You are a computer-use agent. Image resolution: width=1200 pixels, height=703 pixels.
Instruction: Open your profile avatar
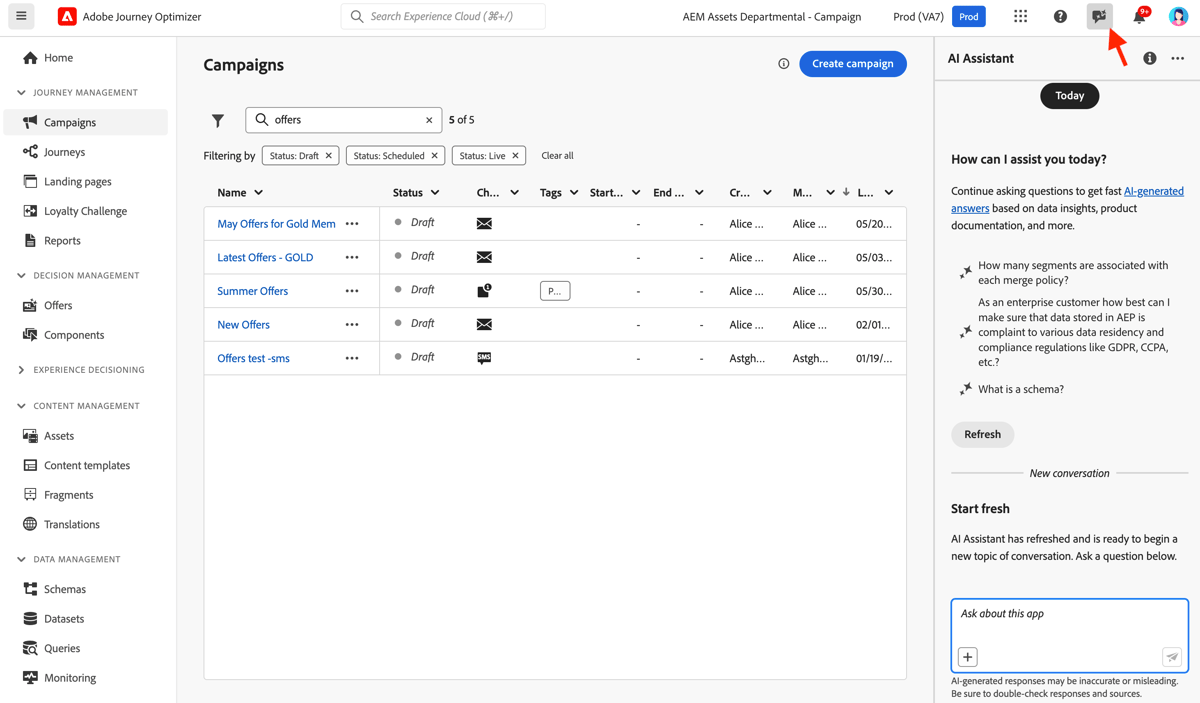coord(1178,16)
